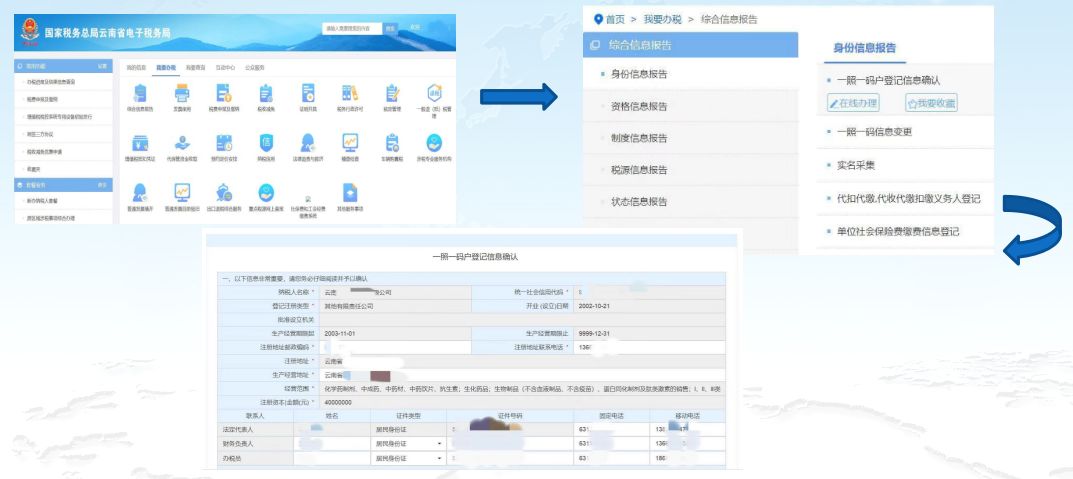Viewport: 1073px width, 479px height.
Task: Click the 注册地址邮政编码 input field
Action: 395,348
